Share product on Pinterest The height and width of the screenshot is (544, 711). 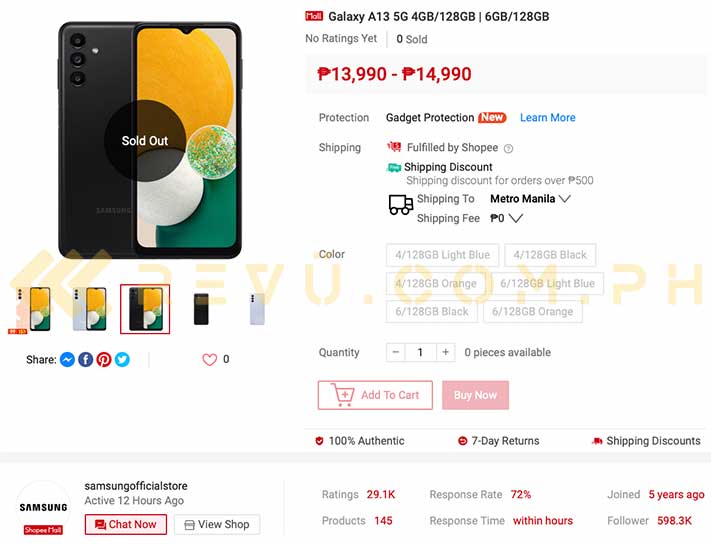104,359
